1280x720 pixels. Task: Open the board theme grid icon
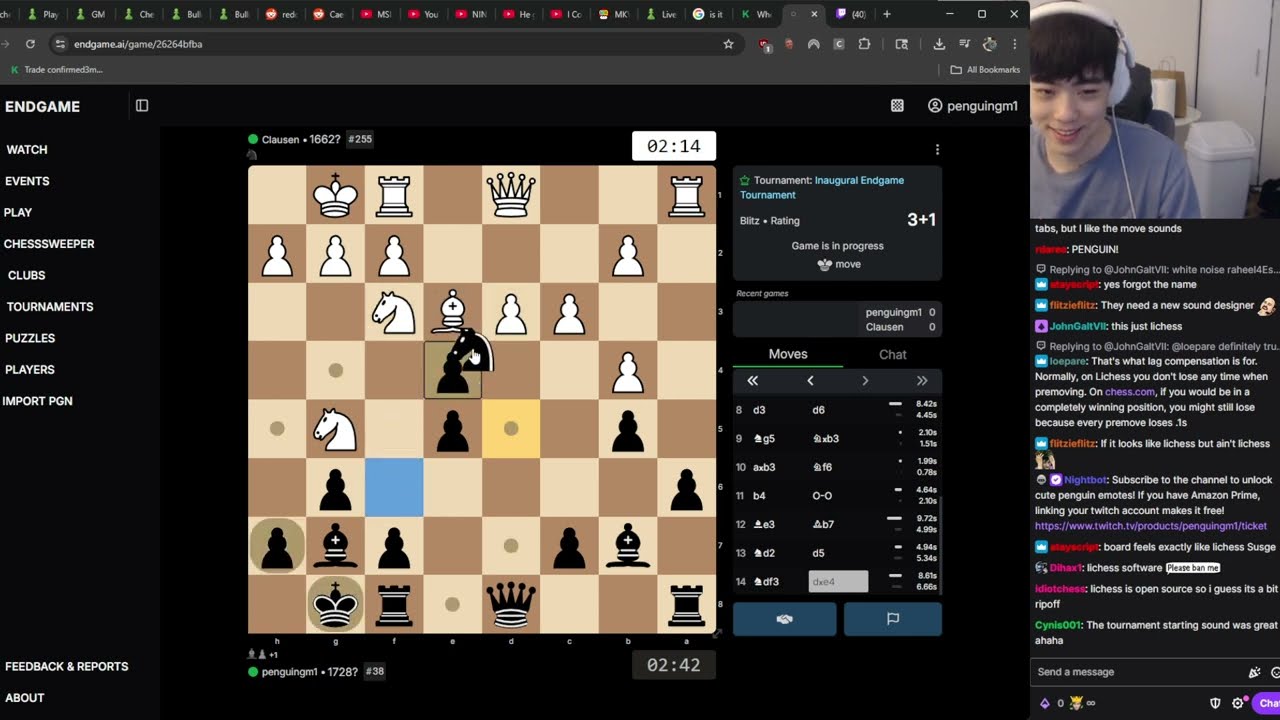pyautogui.click(x=897, y=106)
